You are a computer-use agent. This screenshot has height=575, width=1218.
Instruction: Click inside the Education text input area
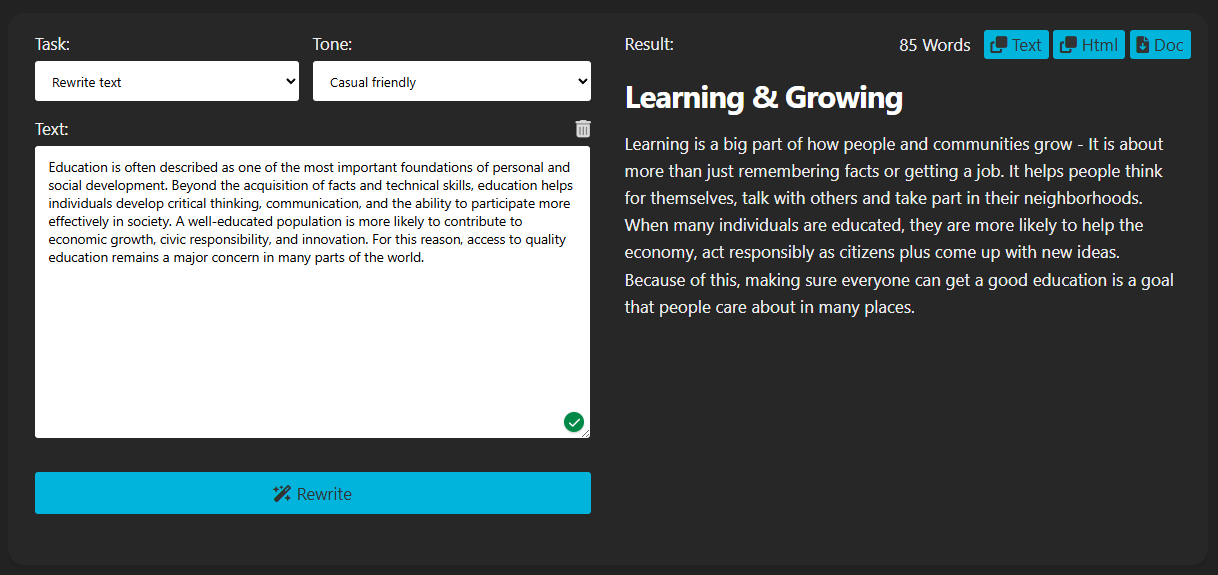pos(312,330)
